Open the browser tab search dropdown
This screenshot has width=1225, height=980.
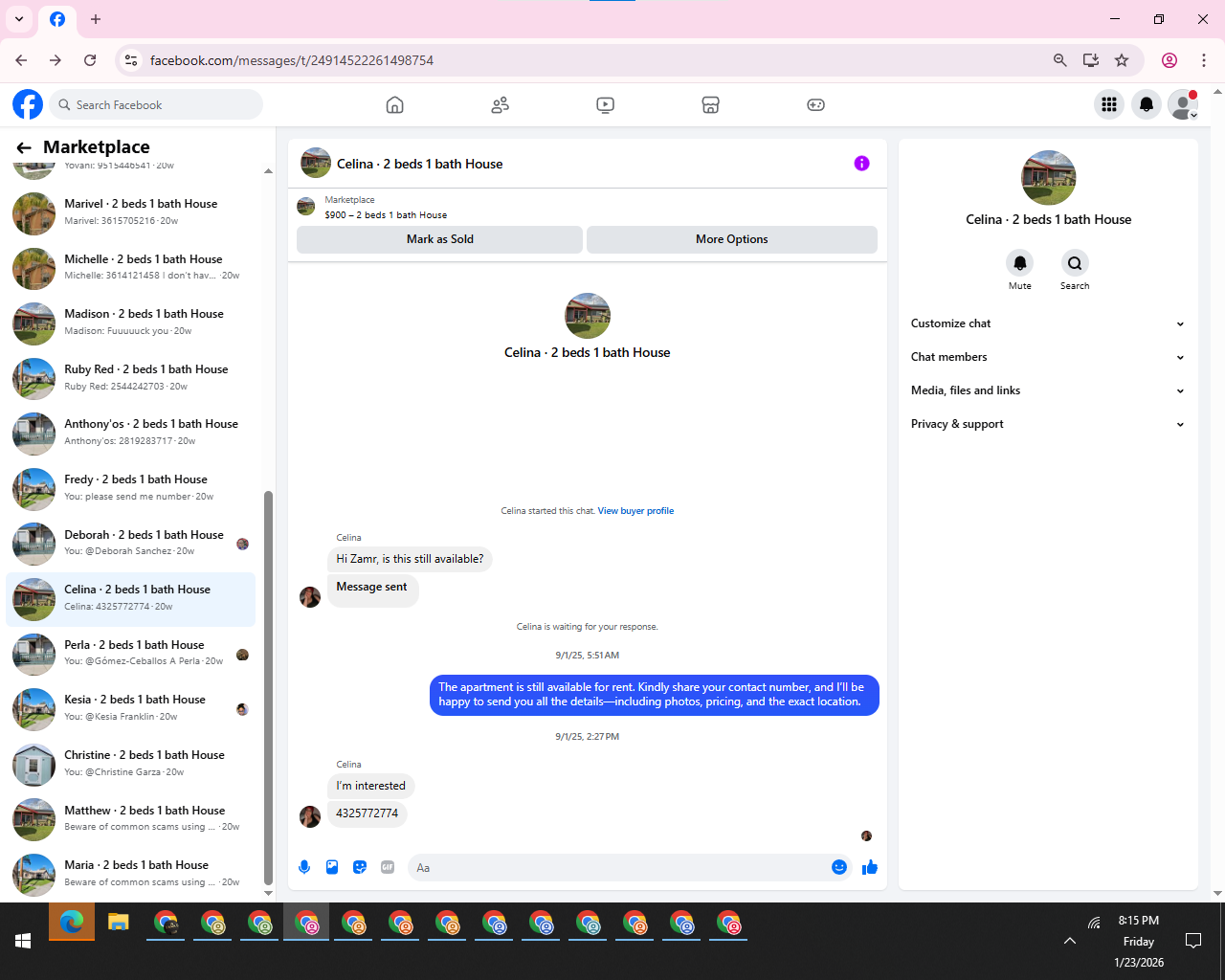pyautogui.click(x=19, y=19)
